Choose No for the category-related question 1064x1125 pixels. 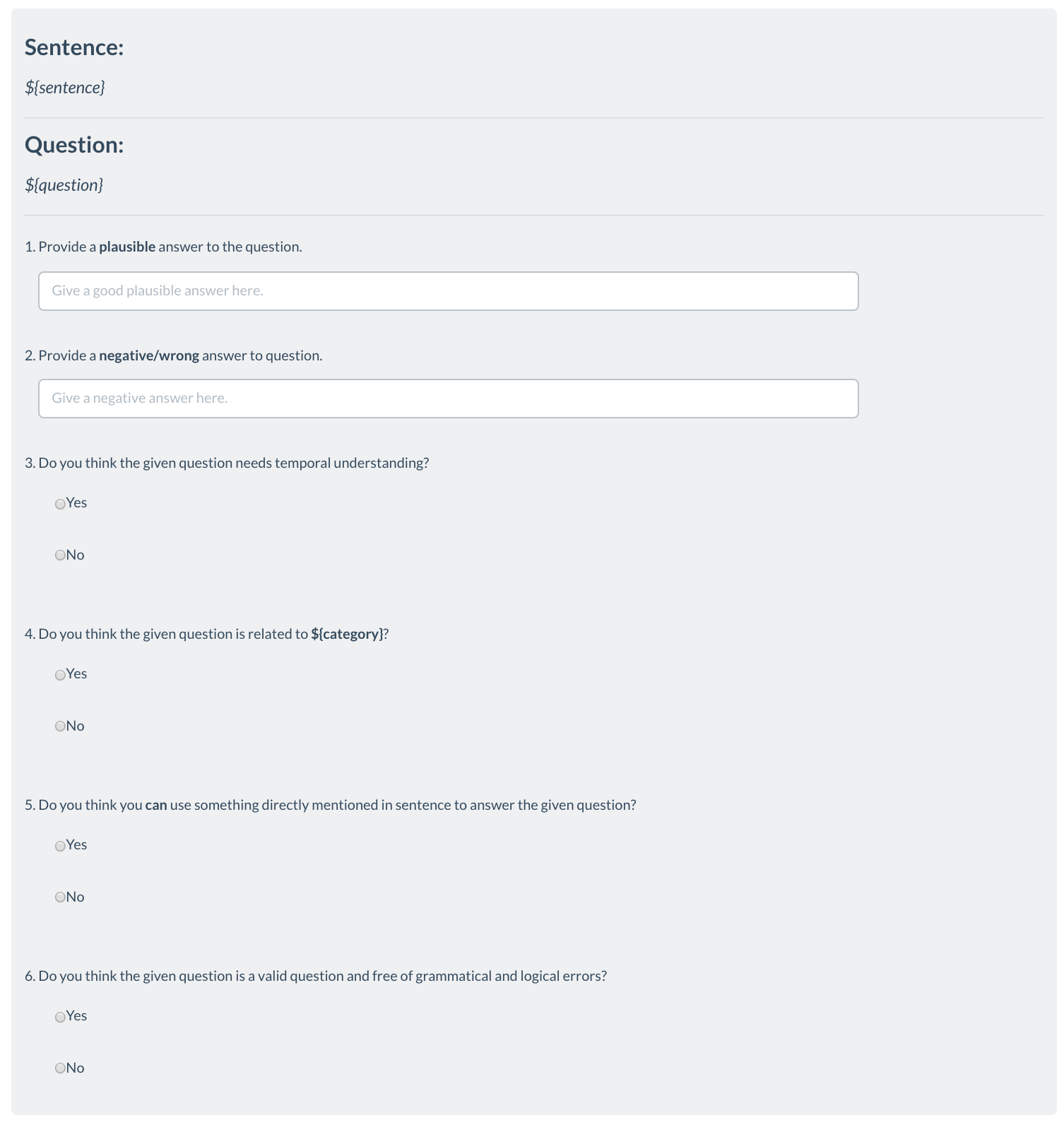click(x=60, y=726)
